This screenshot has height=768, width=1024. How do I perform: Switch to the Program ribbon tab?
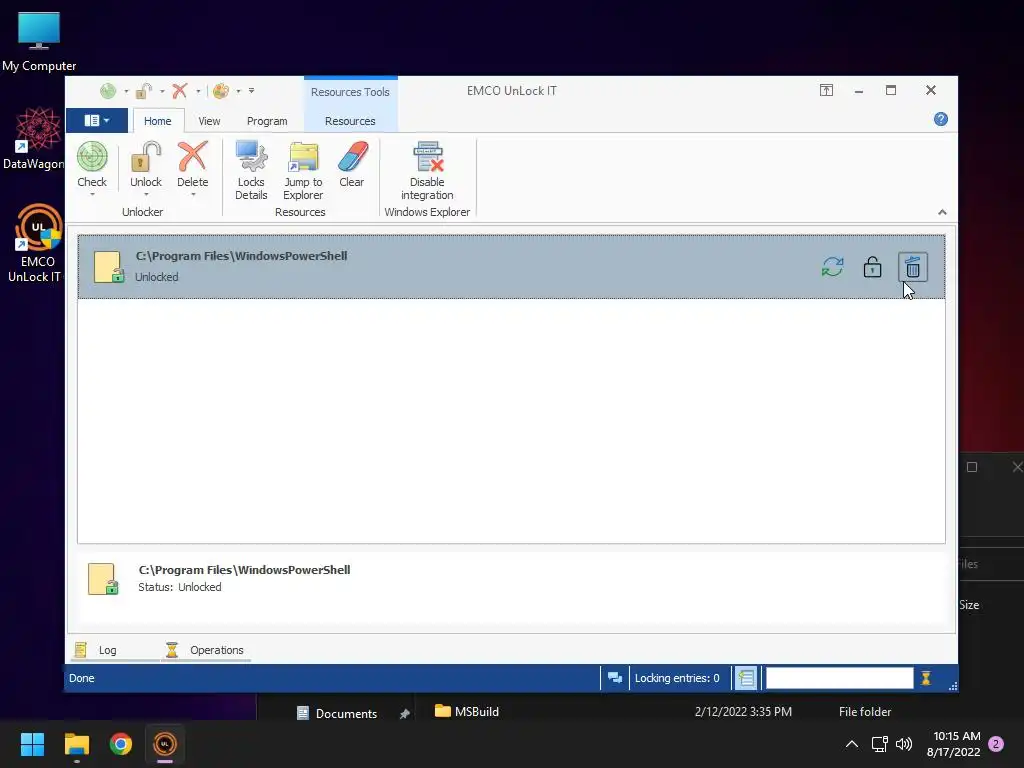(267, 121)
